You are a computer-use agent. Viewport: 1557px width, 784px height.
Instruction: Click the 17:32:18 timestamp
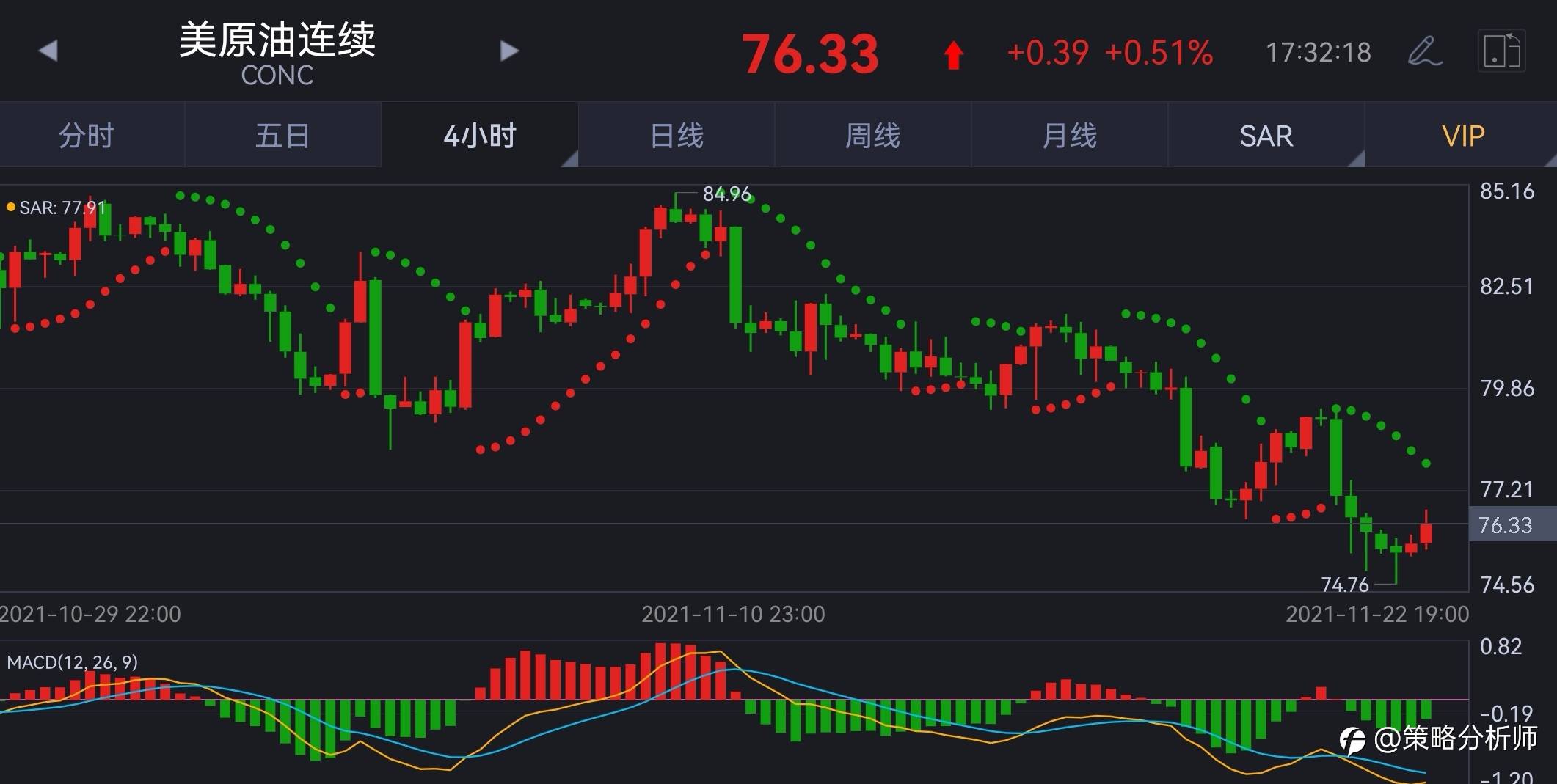point(1319,53)
